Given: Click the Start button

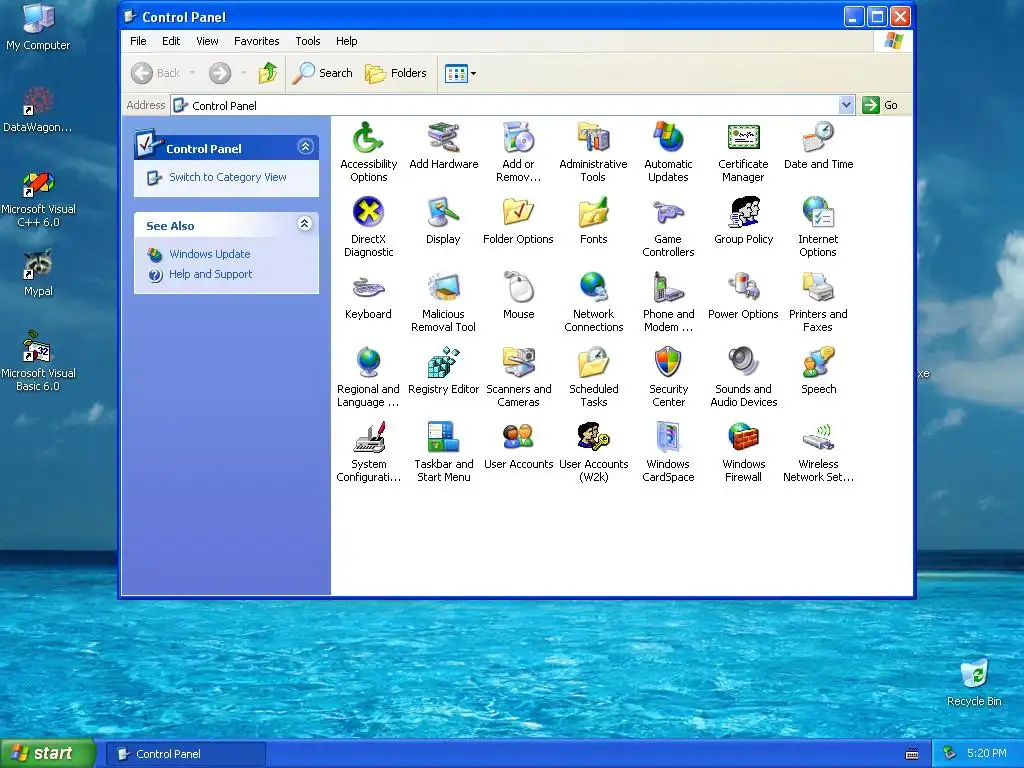Looking at the screenshot, I should click(x=48, y=753).
